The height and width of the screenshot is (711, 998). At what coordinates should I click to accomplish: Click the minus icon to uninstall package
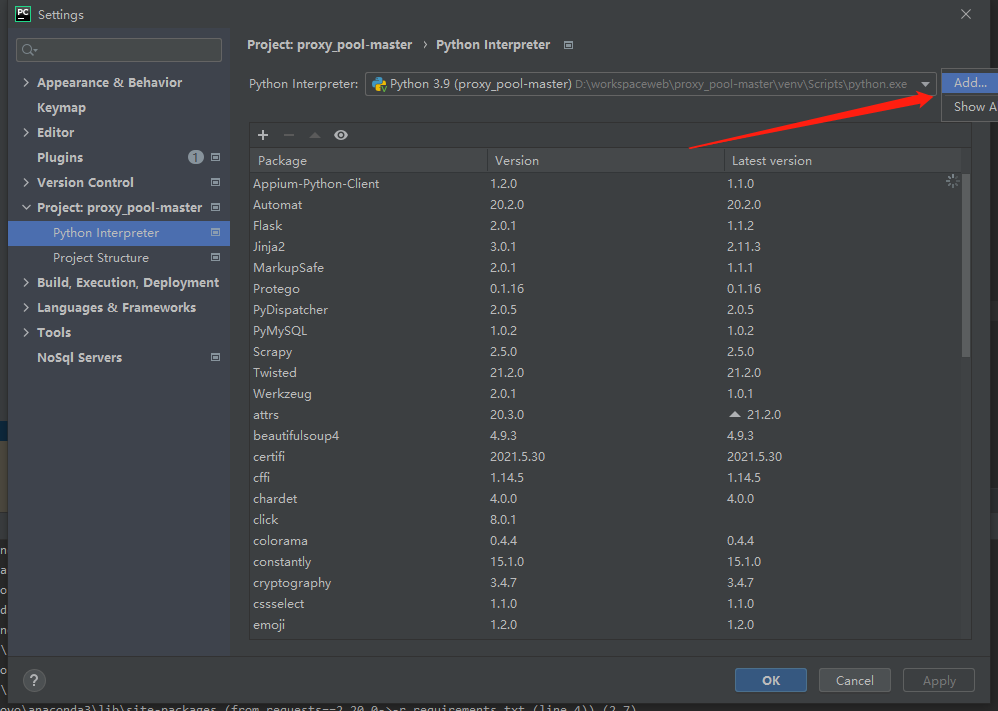289,135
